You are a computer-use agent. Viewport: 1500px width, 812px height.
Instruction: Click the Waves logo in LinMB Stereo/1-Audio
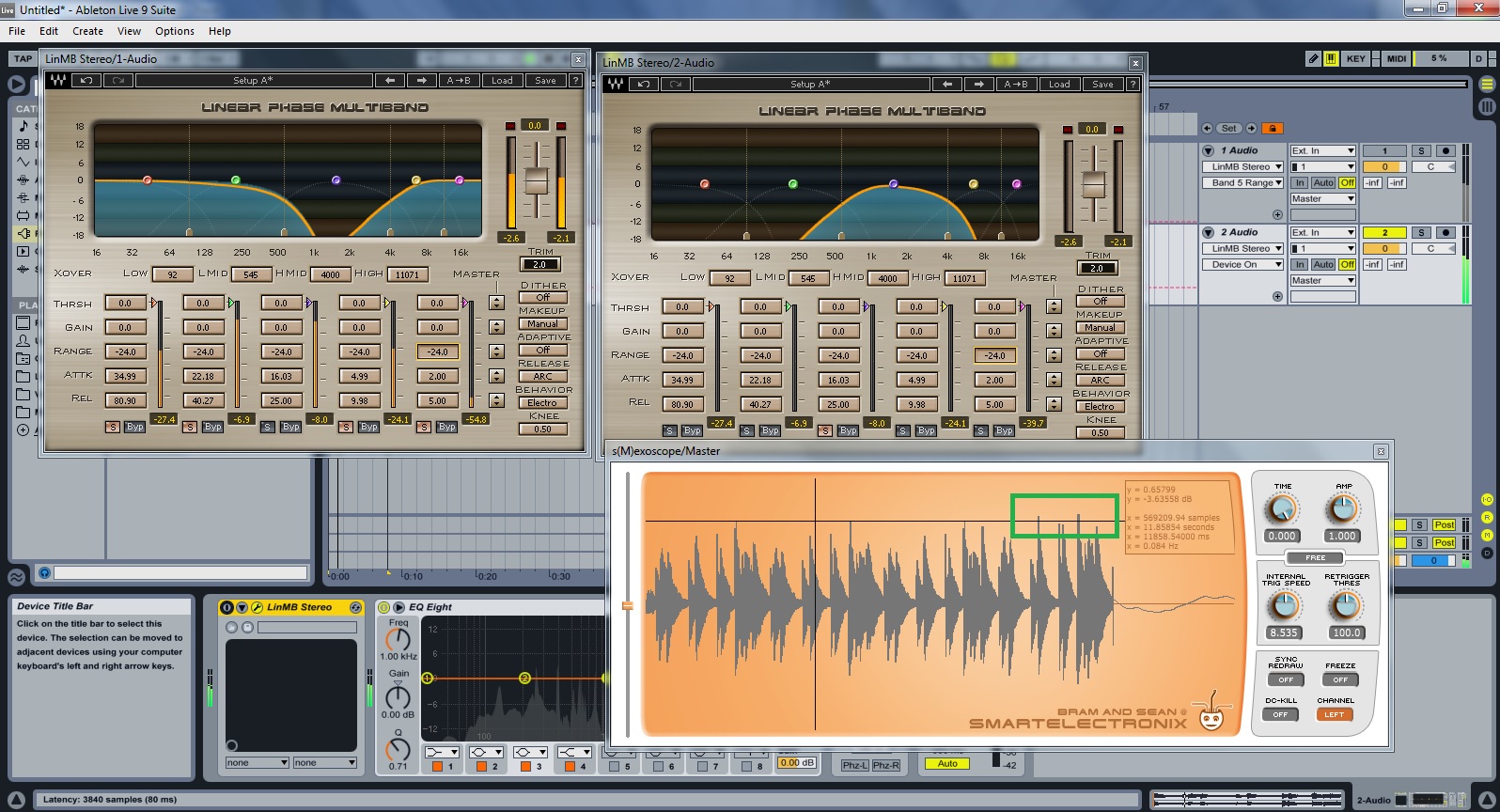tap(57, 81)
